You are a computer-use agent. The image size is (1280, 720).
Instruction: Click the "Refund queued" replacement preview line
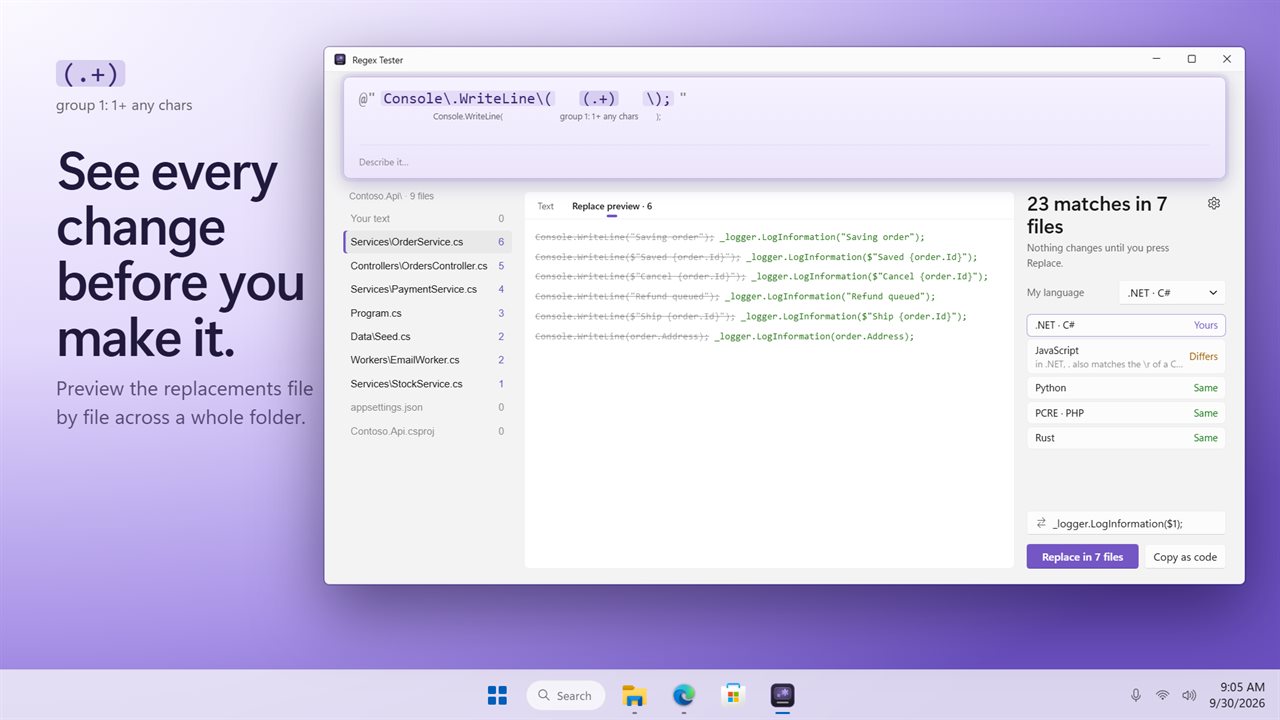735,296
